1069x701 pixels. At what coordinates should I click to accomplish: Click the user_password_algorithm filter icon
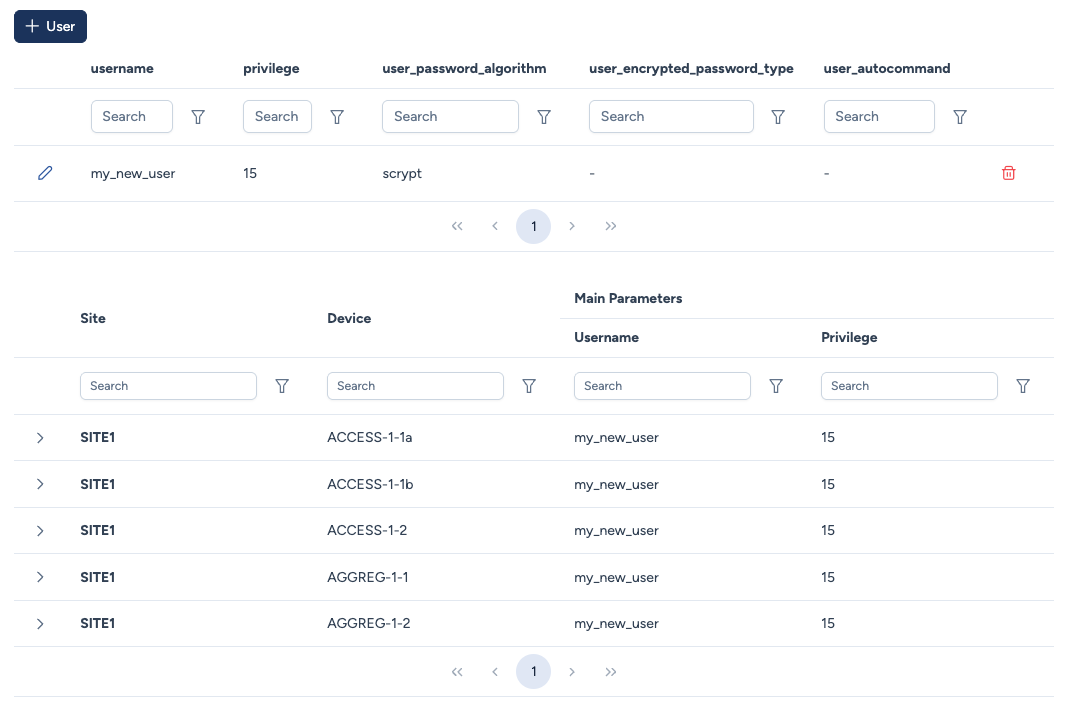544,117
